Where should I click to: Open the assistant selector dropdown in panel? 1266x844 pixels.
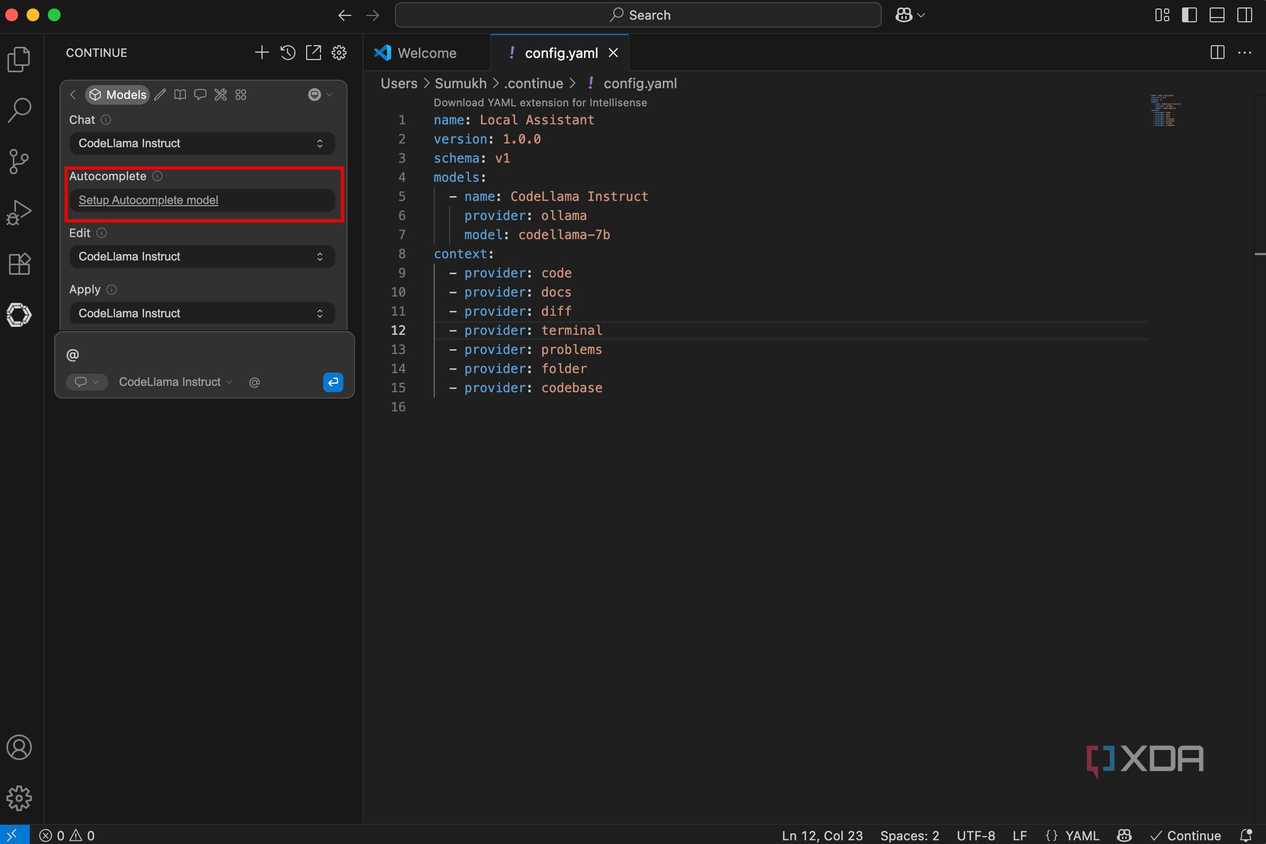click(x=320, y=95)
